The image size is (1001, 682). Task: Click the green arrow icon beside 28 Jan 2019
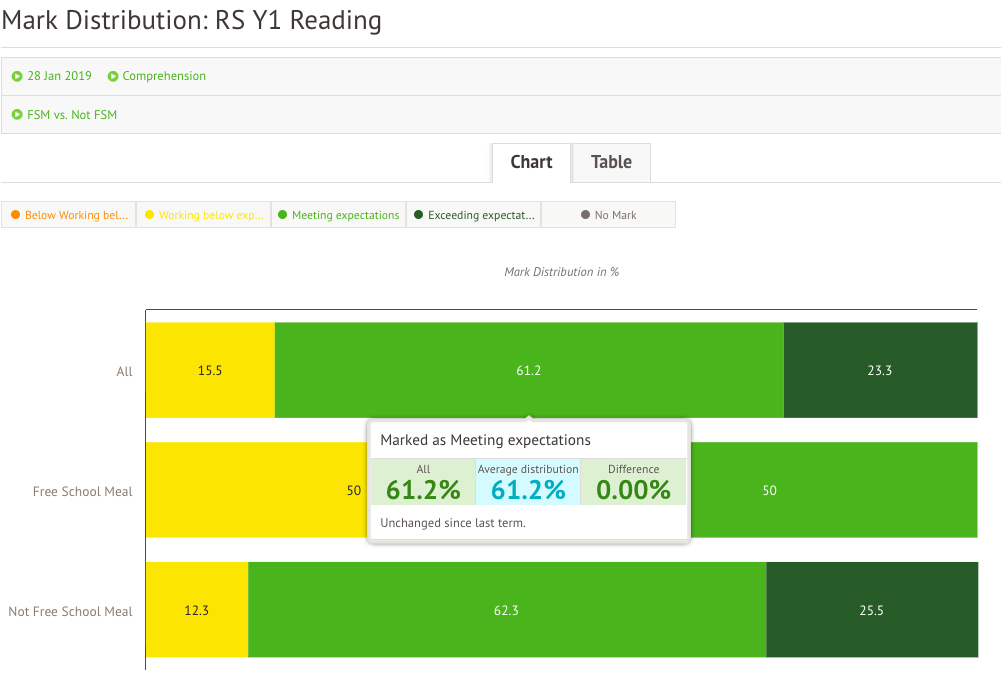(17, 76)
